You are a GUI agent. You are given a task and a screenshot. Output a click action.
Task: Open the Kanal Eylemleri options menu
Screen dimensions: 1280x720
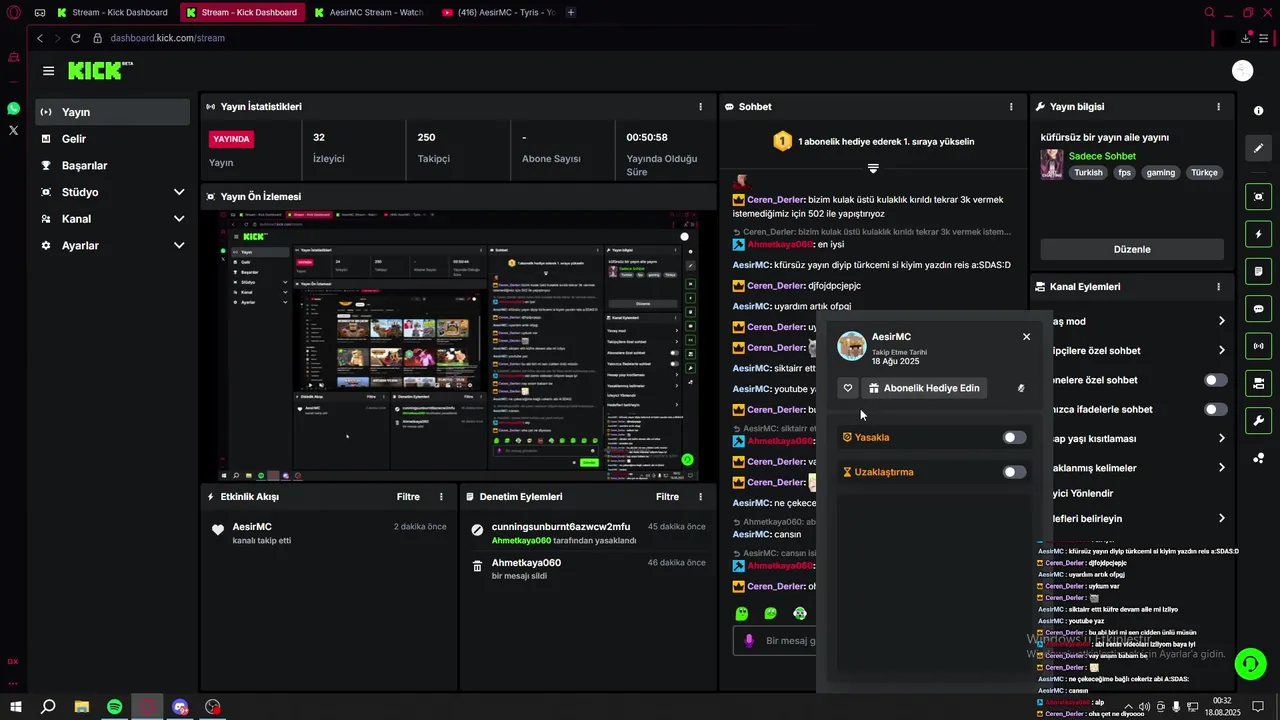(x=1218, y=286)
